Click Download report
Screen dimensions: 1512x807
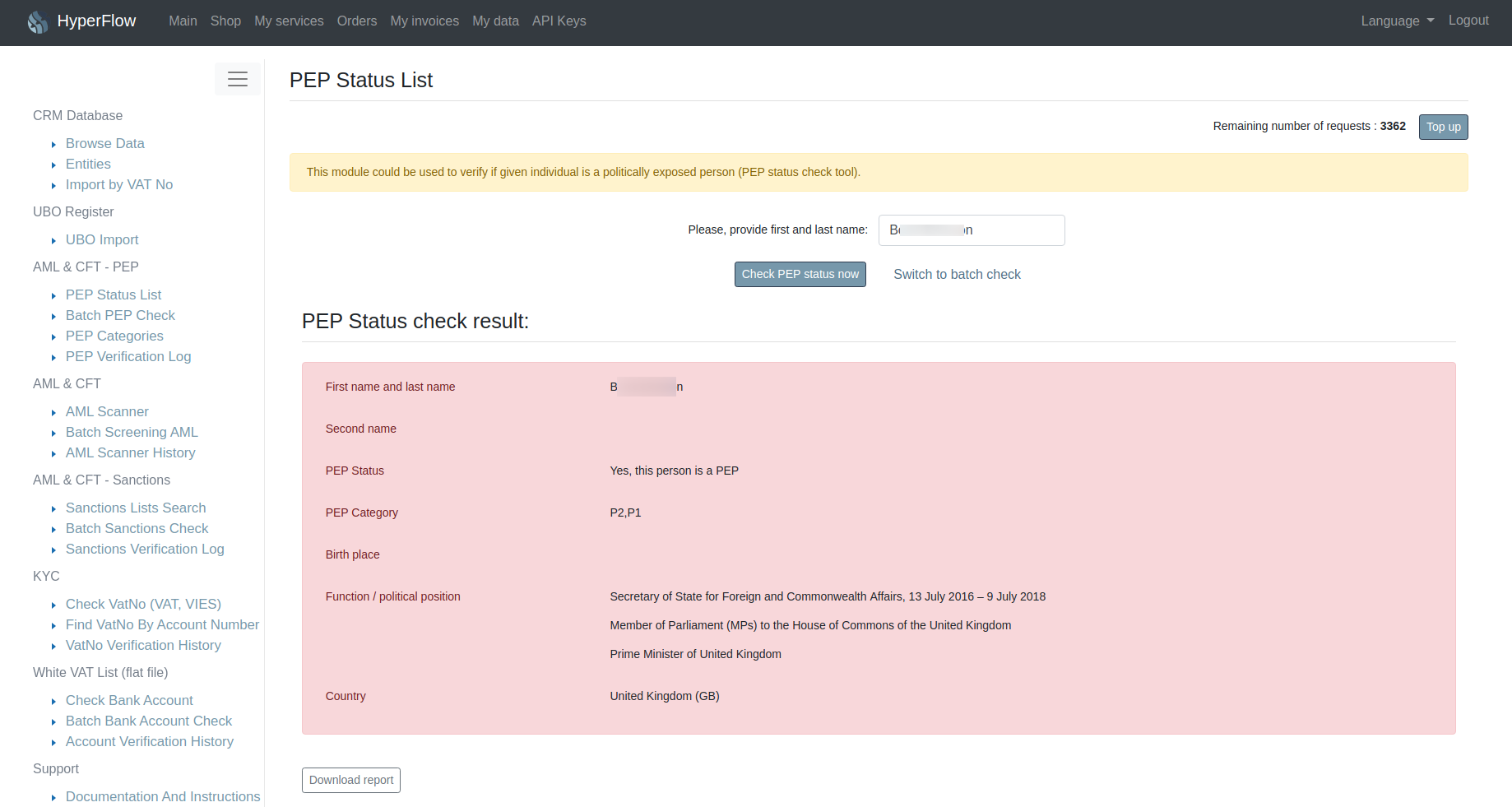[350, 780]
